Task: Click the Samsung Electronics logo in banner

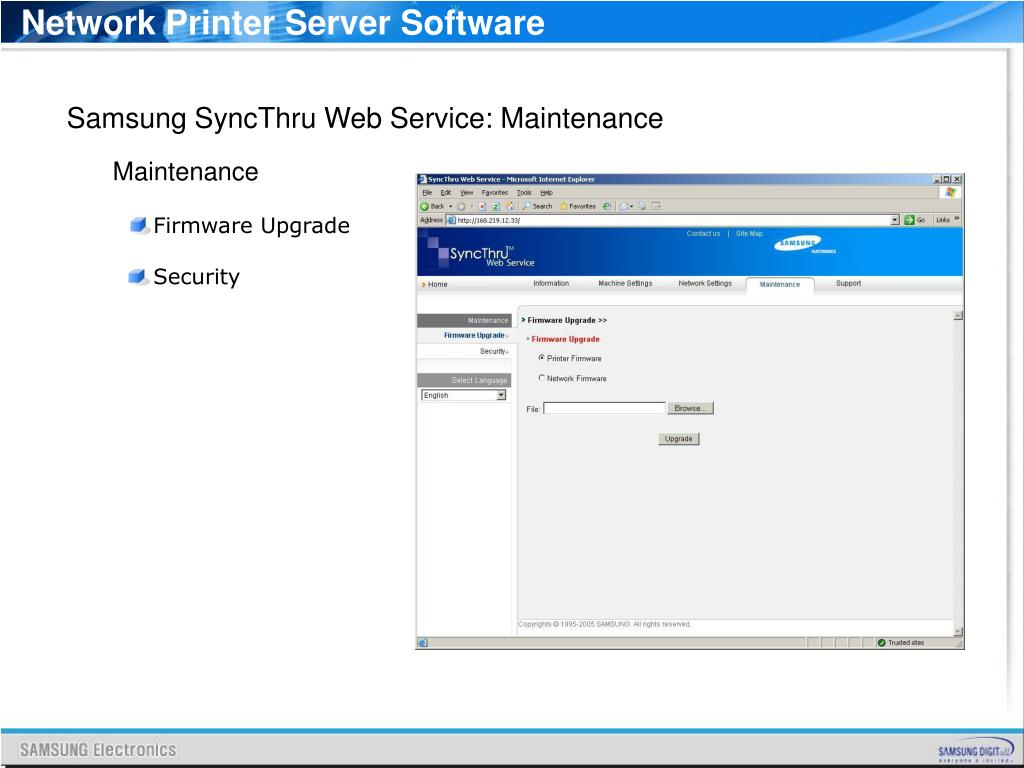Action: (803, 244)
